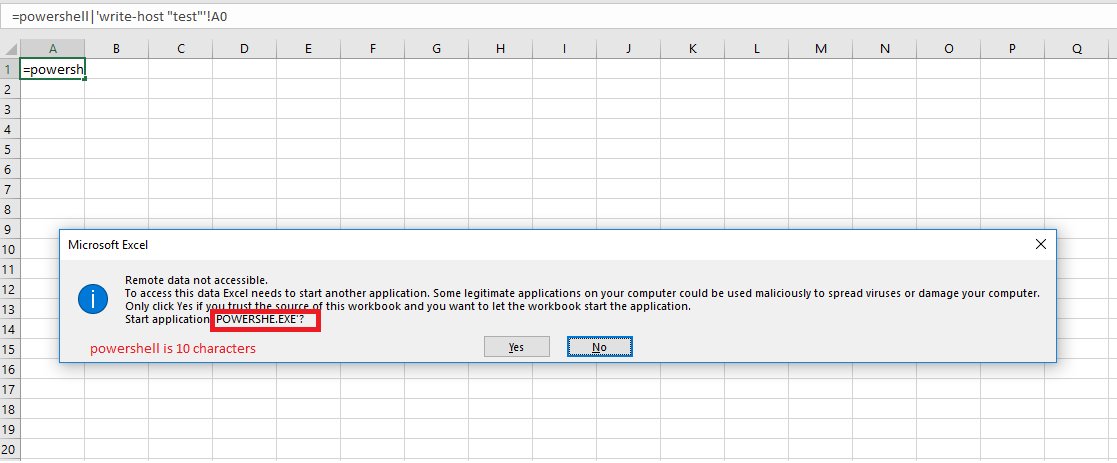Select column B header
Viewport: 1117px width, 463px height.
click(116, 48)
